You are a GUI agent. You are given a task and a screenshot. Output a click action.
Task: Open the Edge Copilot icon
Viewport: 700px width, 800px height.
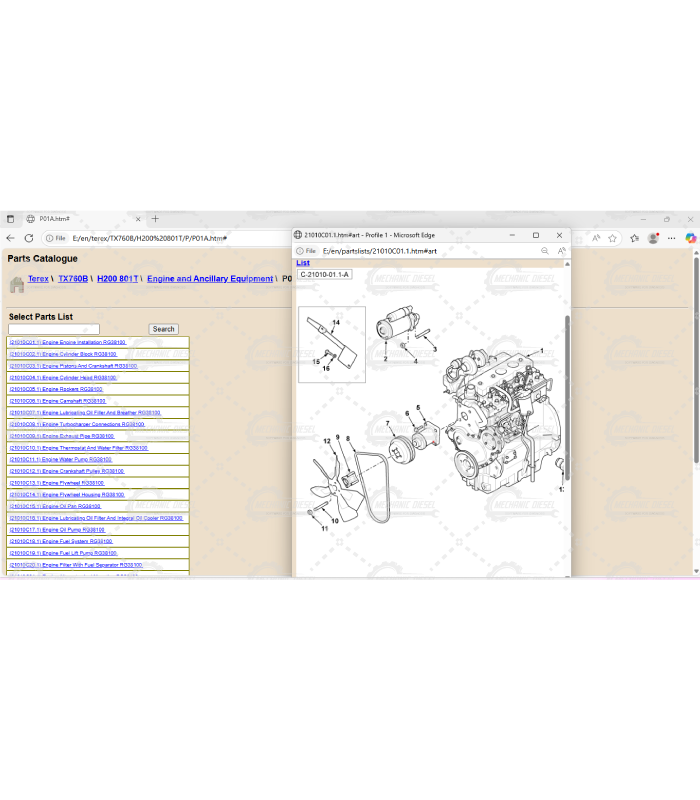[x=690, y=238]
